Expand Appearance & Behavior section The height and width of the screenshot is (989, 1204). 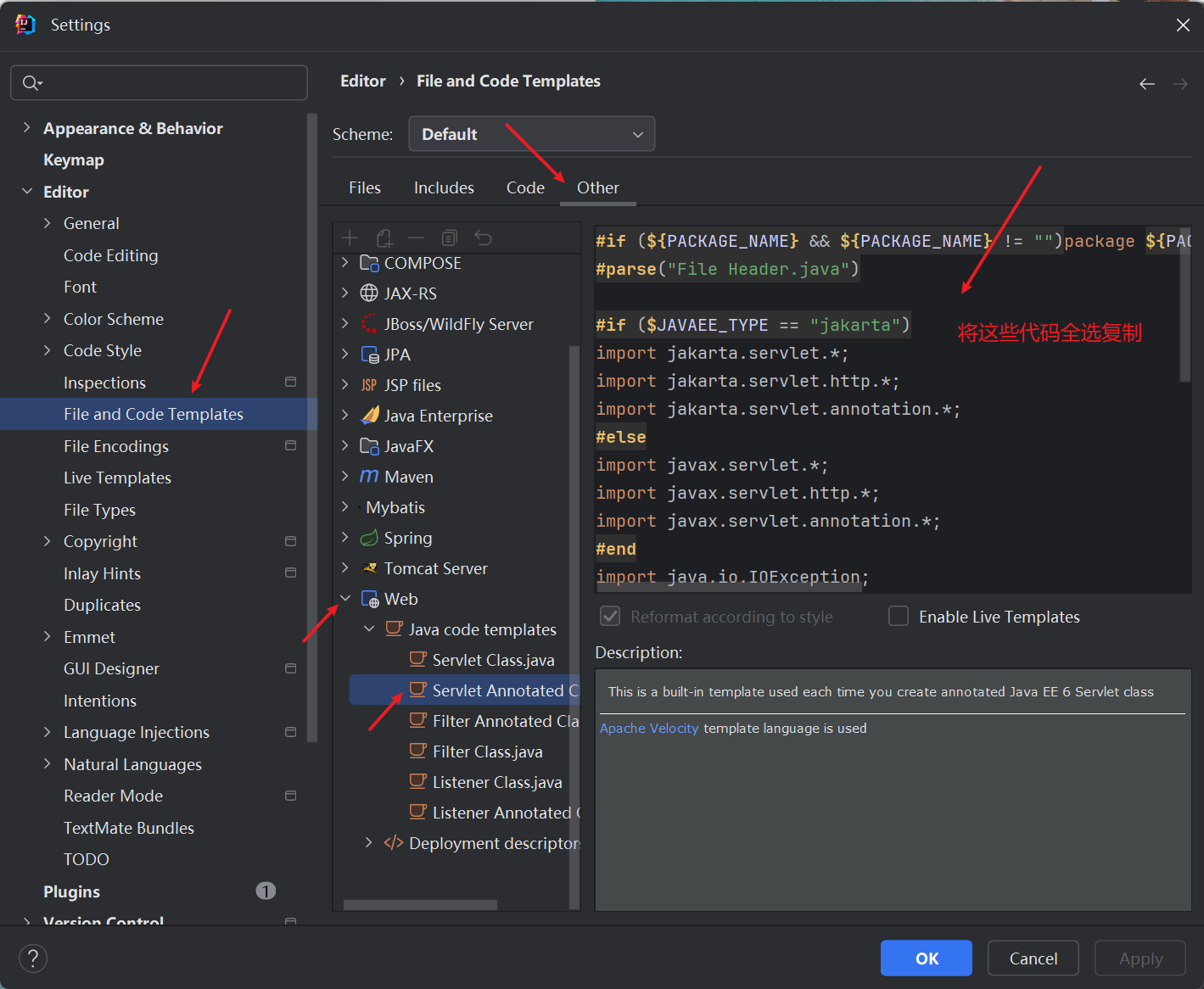(x=27, y=128)
